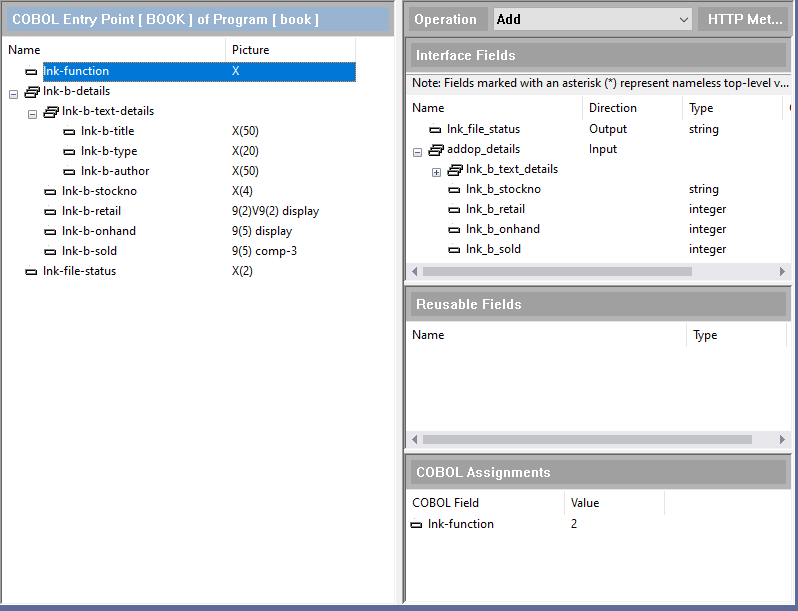Click the HTTP Met... button
Screen dimensions: 798x611
click(744, 19)
